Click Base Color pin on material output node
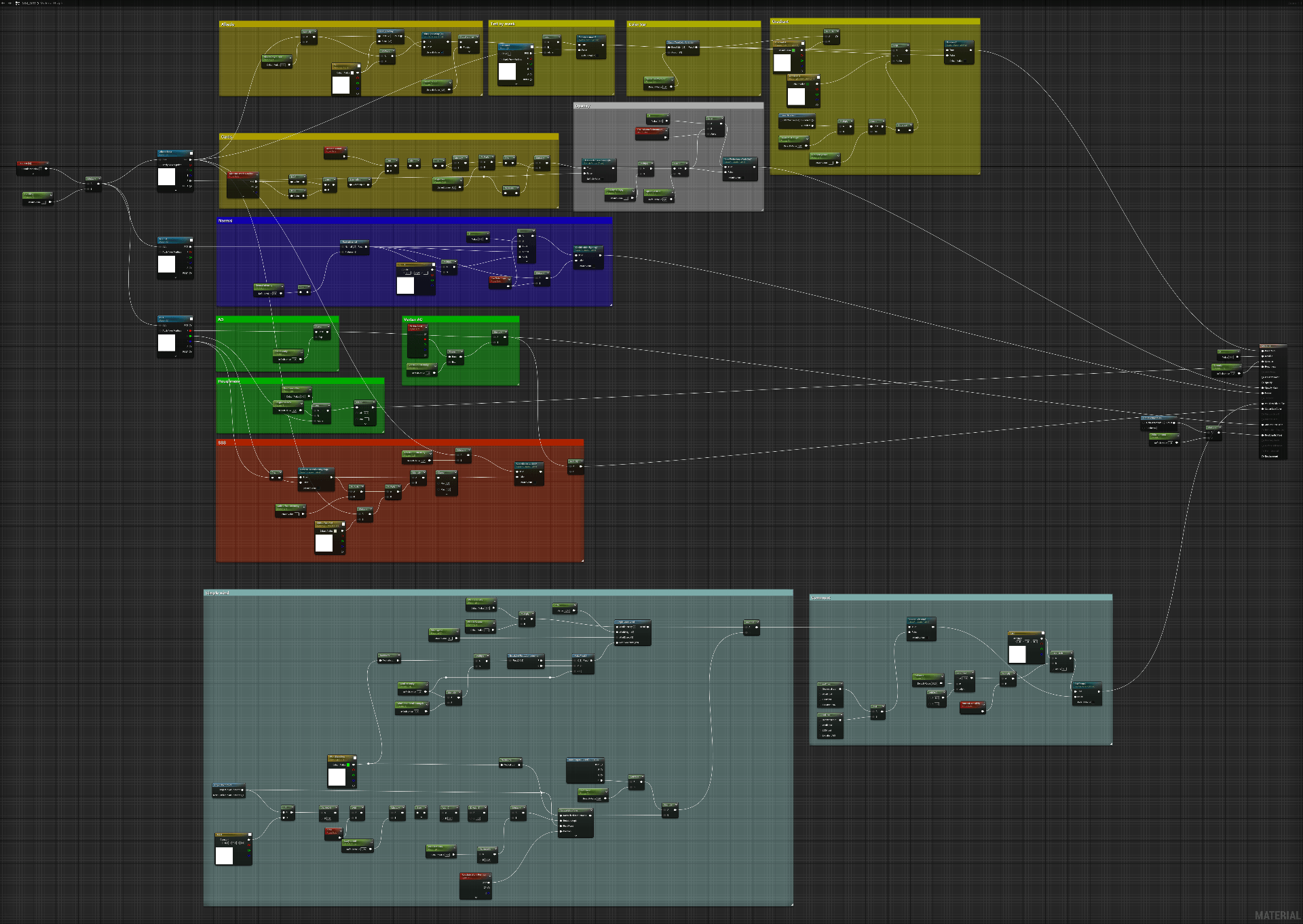 (x=1262, y=351)
